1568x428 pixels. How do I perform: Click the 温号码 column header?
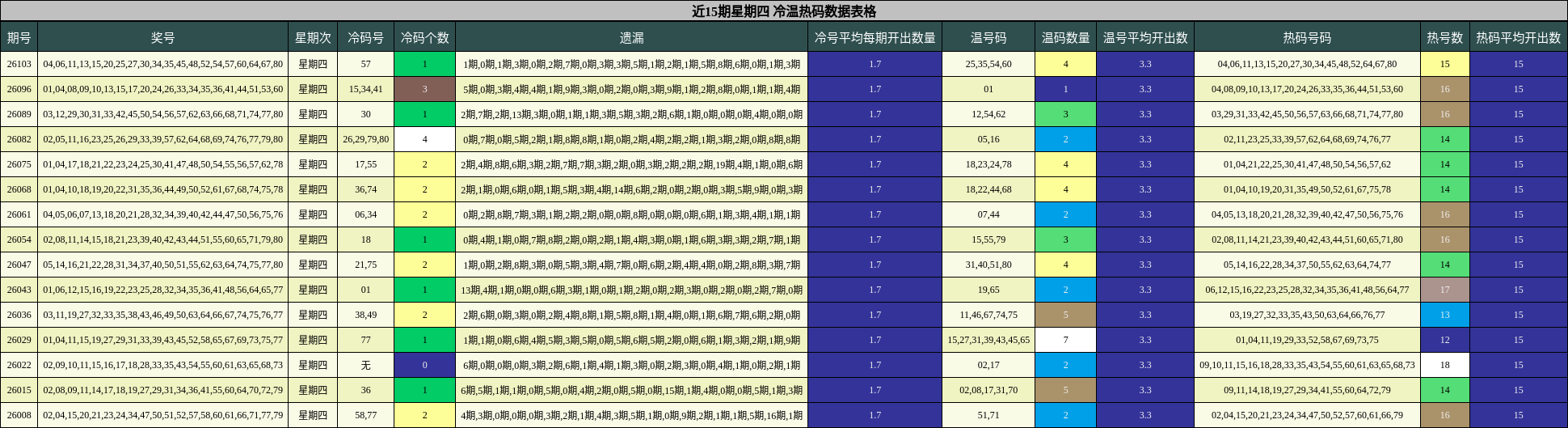tap(988, 37)
